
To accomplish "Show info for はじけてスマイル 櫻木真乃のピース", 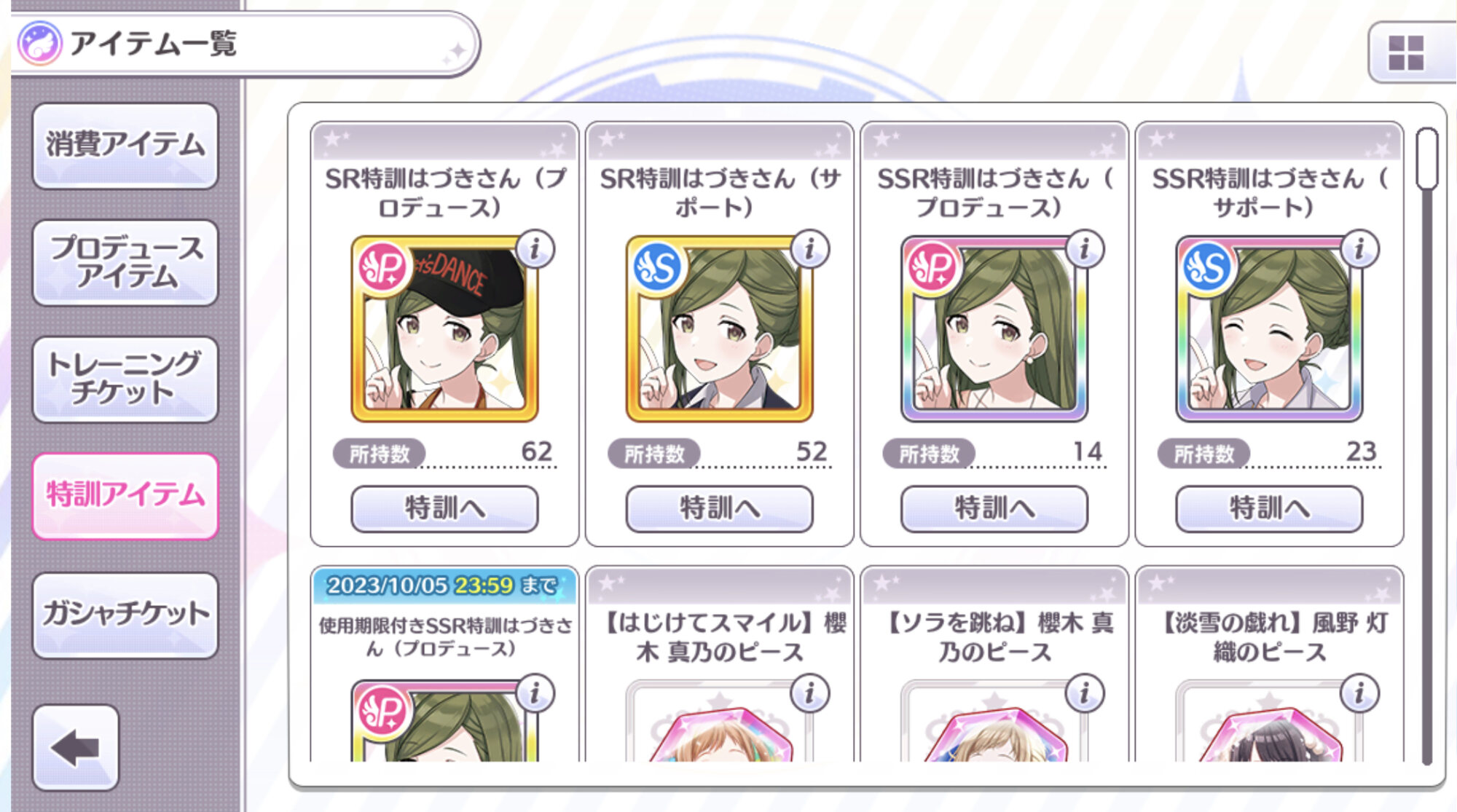I will pyautogui.click(x=809, y=693).
